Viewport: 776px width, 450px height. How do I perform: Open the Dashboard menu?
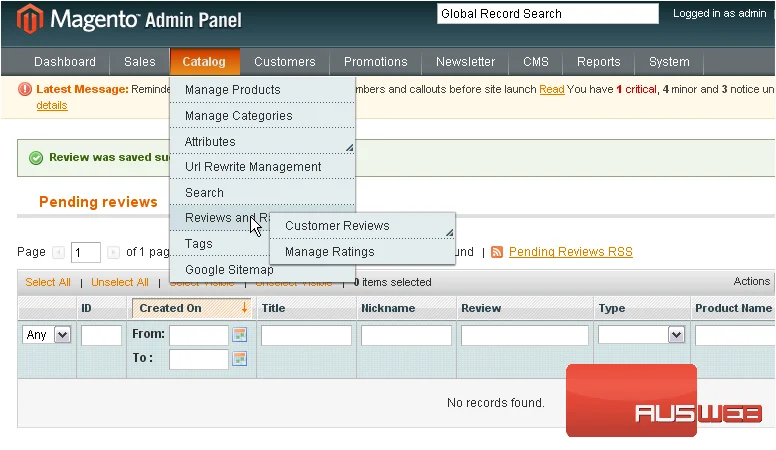click(65, 62)
